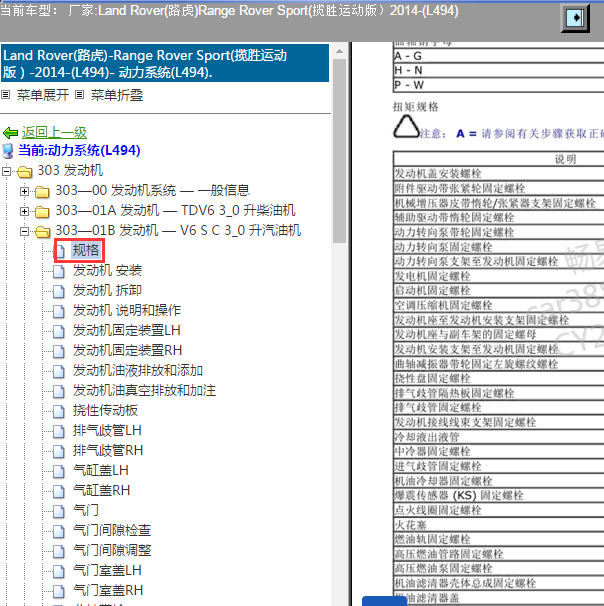
Task: Click page icon beside 发动机 拆卸
Action: (59, 291)
